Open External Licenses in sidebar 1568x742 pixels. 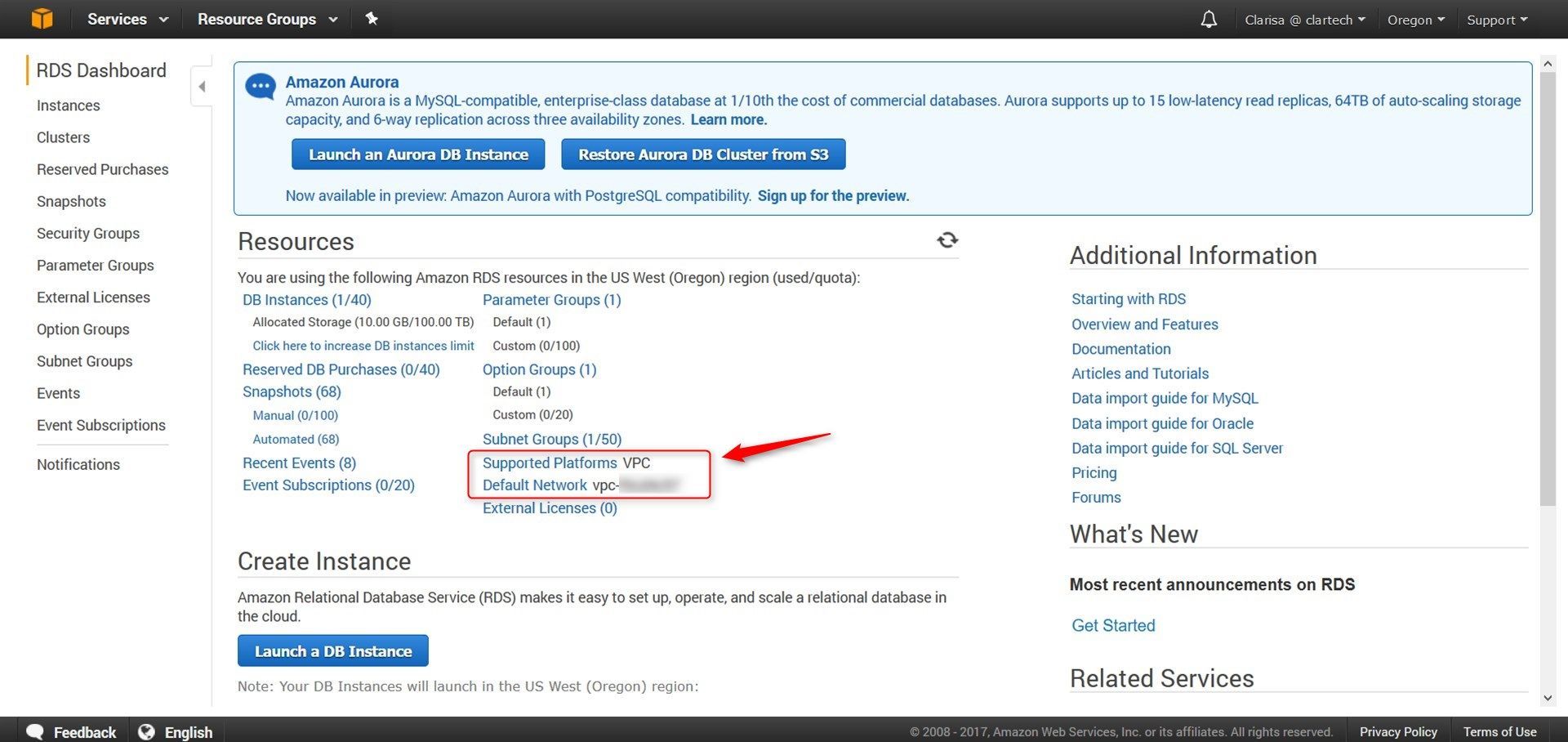click(94, 297)
